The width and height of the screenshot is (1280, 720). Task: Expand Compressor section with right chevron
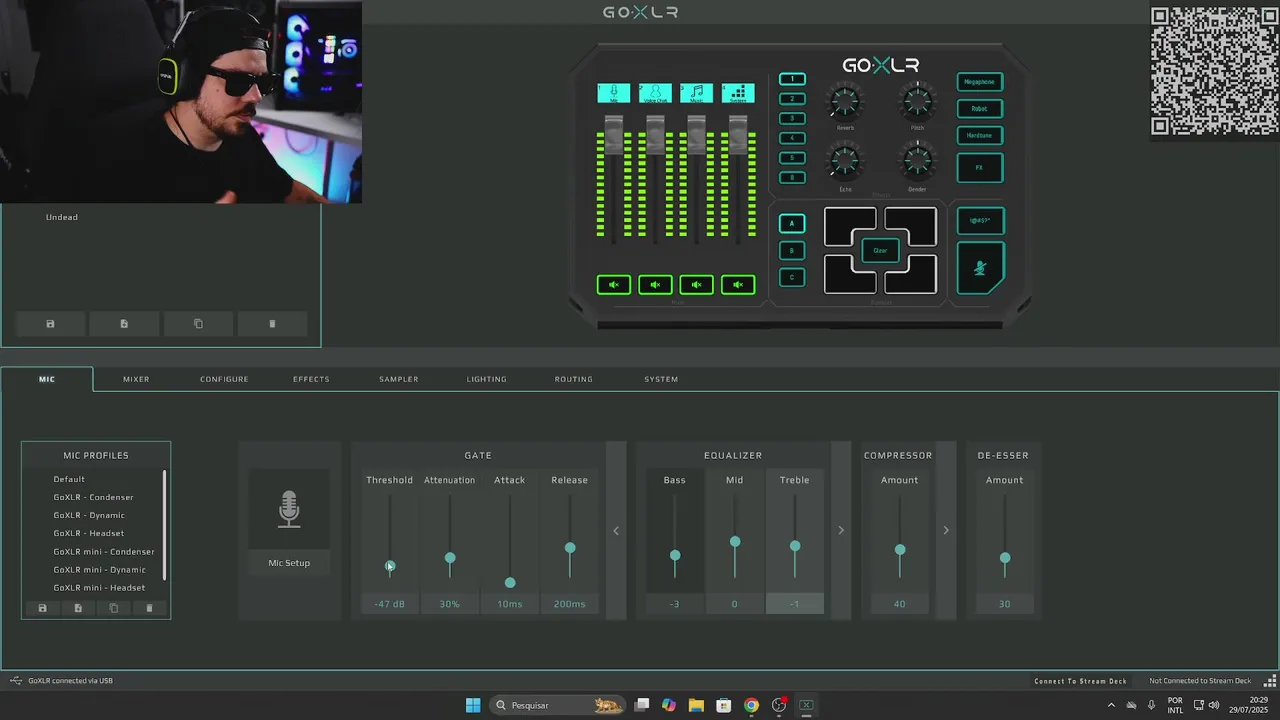(946, 531)
